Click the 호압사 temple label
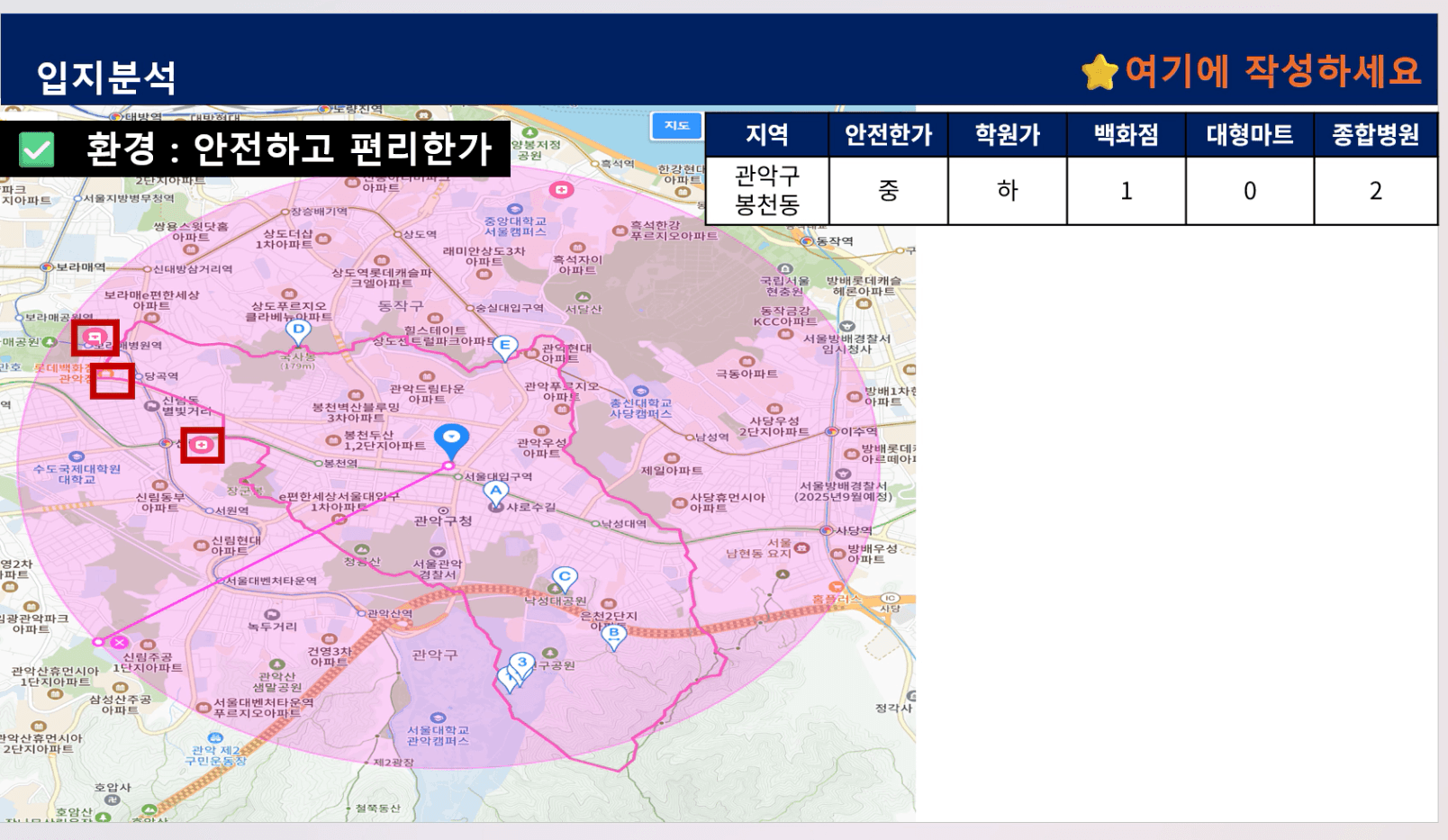 (113, 788)
